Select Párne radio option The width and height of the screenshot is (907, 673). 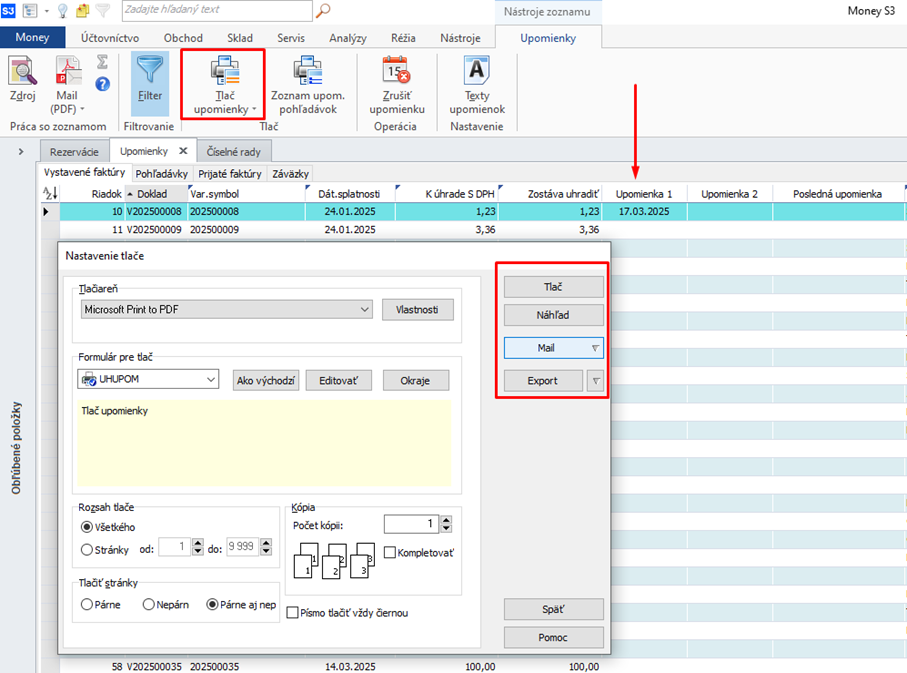[x=87, y=605]
